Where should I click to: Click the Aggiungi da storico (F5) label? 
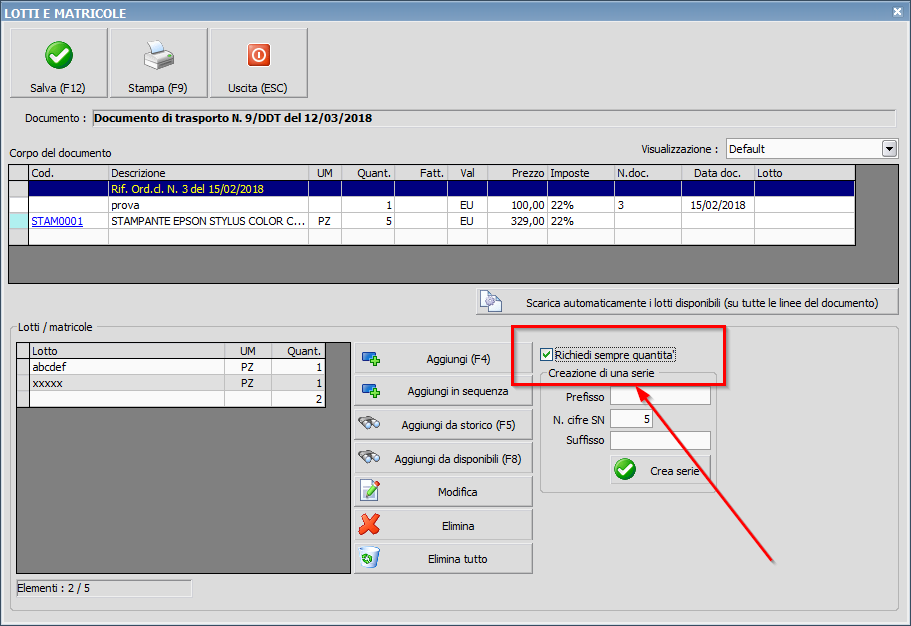point(458,425)
